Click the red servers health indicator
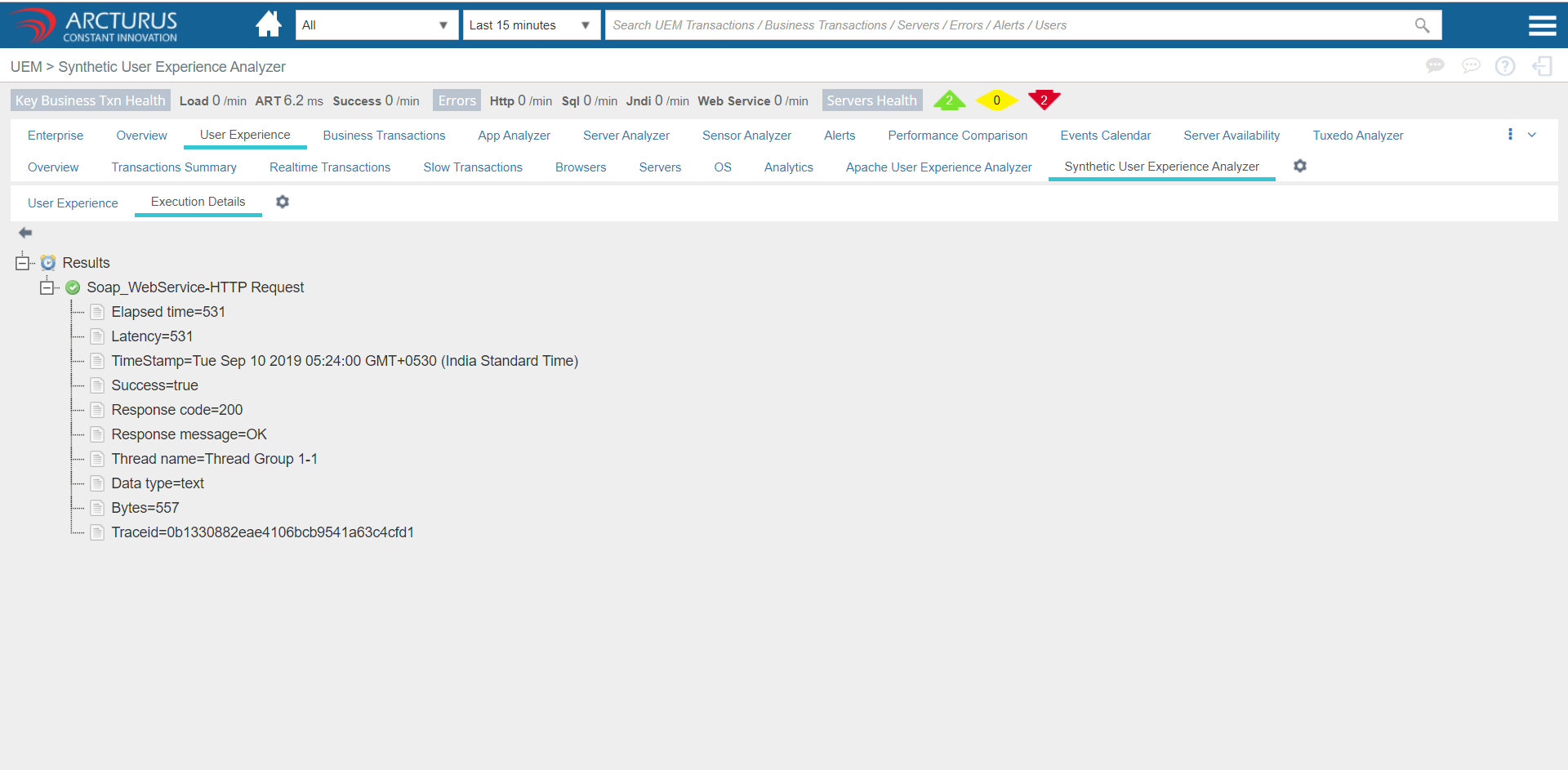Image resolution: width=1568 pixels, height=770 pixels. tap(1044, 100)
